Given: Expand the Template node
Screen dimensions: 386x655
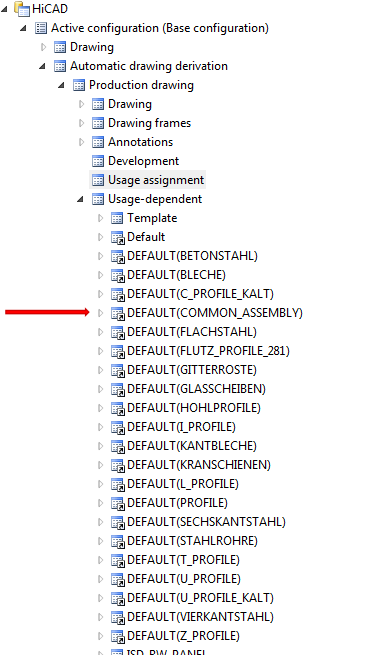Looking at the screenshot, I should click(x=100, y=218).
